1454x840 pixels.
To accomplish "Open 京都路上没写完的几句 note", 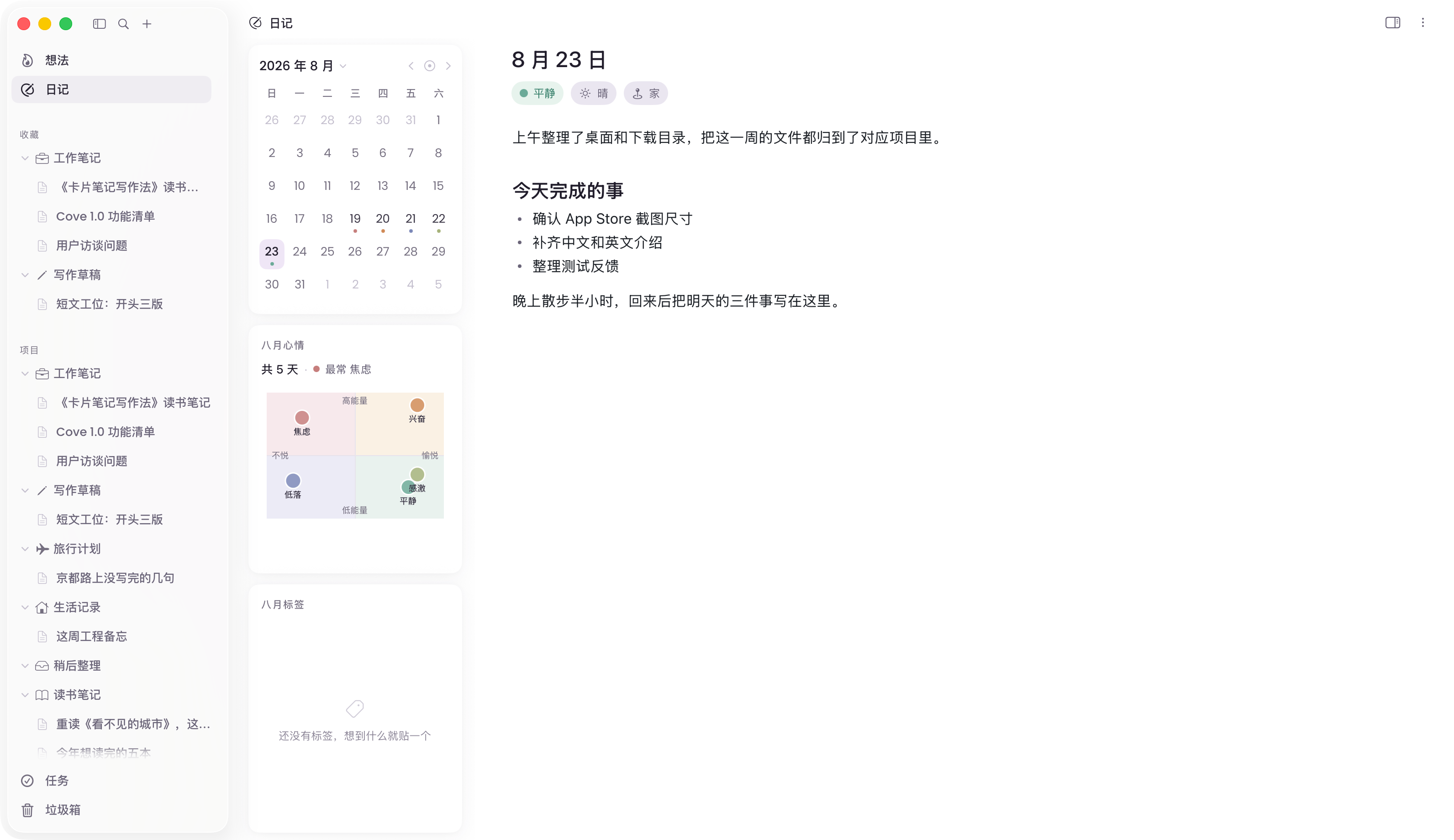I will pos(116,578).
